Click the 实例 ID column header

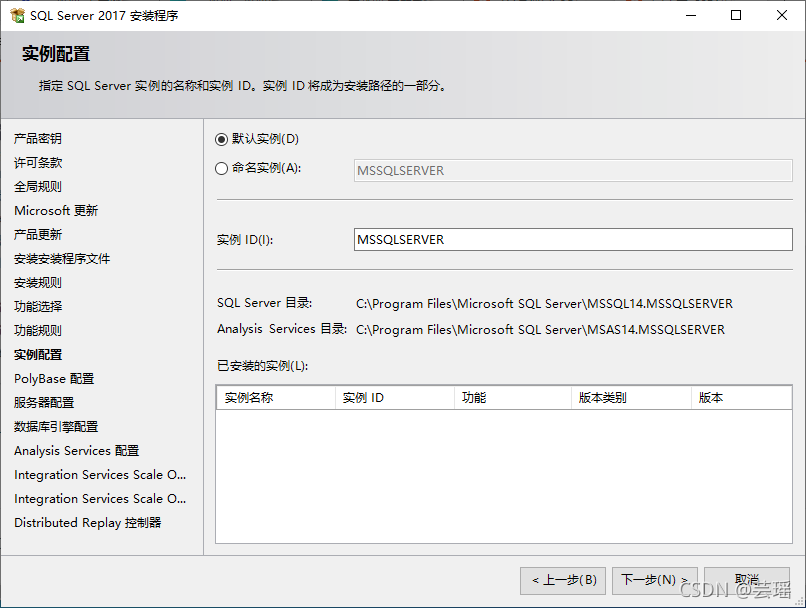395,398
